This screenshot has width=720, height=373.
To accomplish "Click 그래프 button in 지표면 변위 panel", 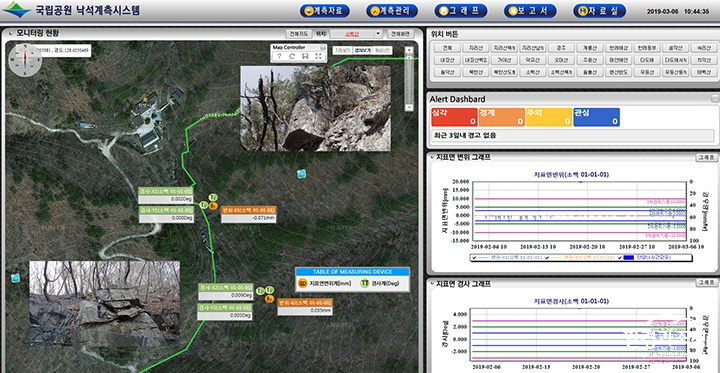I will [706, 157].
